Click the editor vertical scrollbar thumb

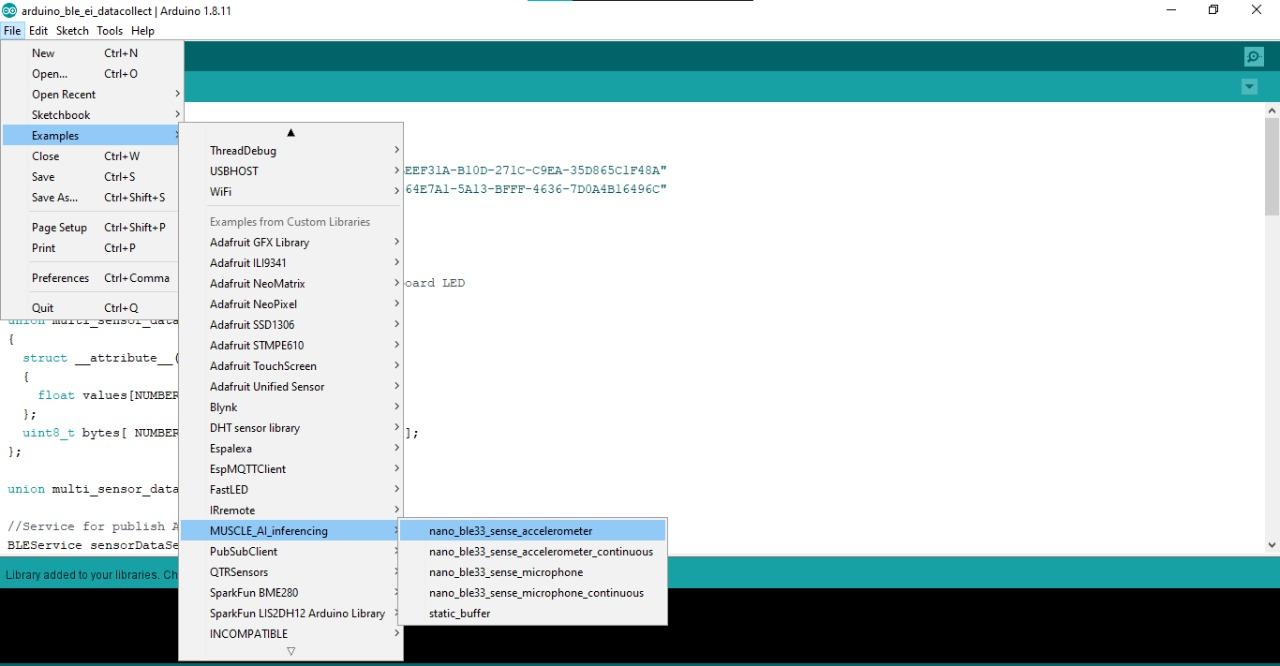point(1272,167)
